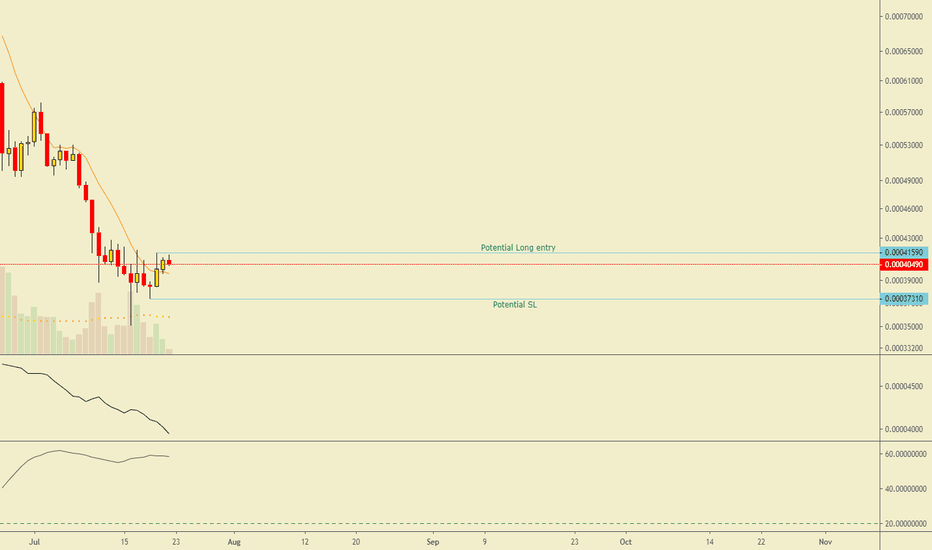Click the Oct date label

[625, 542]
